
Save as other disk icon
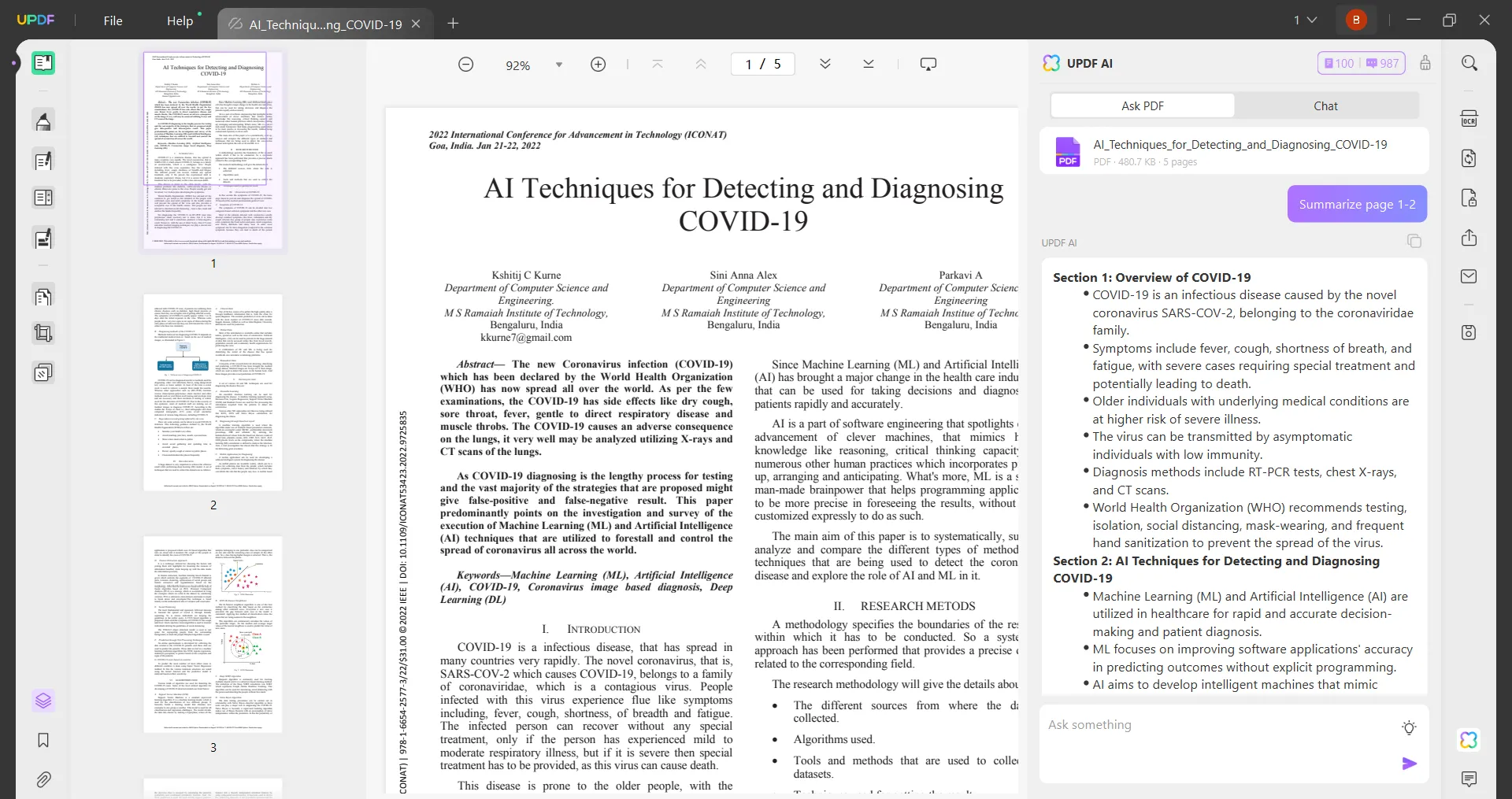click(x=1469, y=332)
